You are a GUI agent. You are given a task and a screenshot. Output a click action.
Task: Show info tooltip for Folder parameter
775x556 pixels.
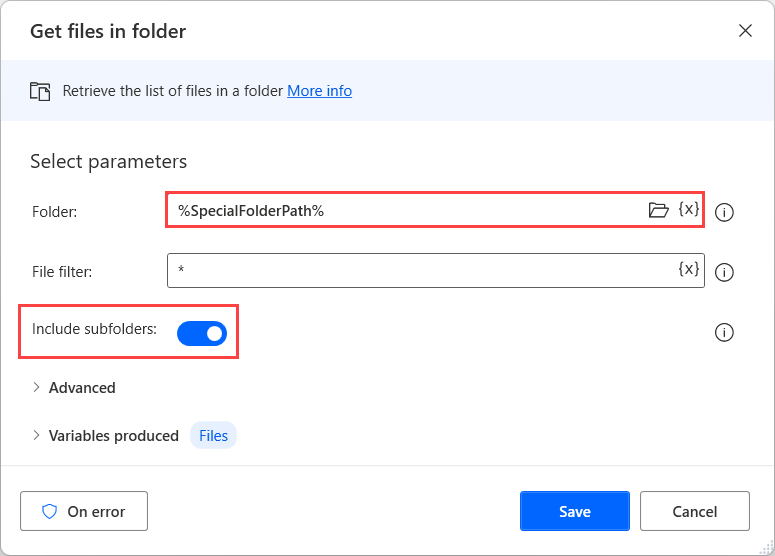click(725, 212)
